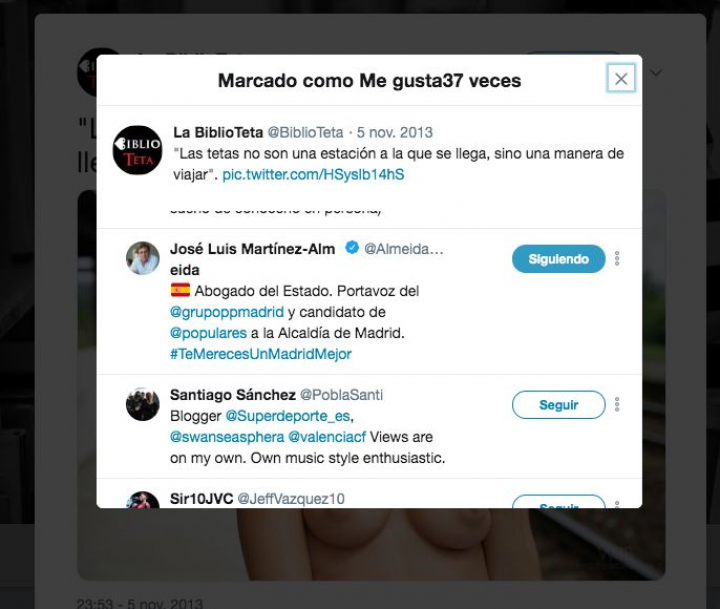Viewport: 720px width, 609px height.
Task: Open more options menu for Santiago Sánchez
Action: coord(617,405)
